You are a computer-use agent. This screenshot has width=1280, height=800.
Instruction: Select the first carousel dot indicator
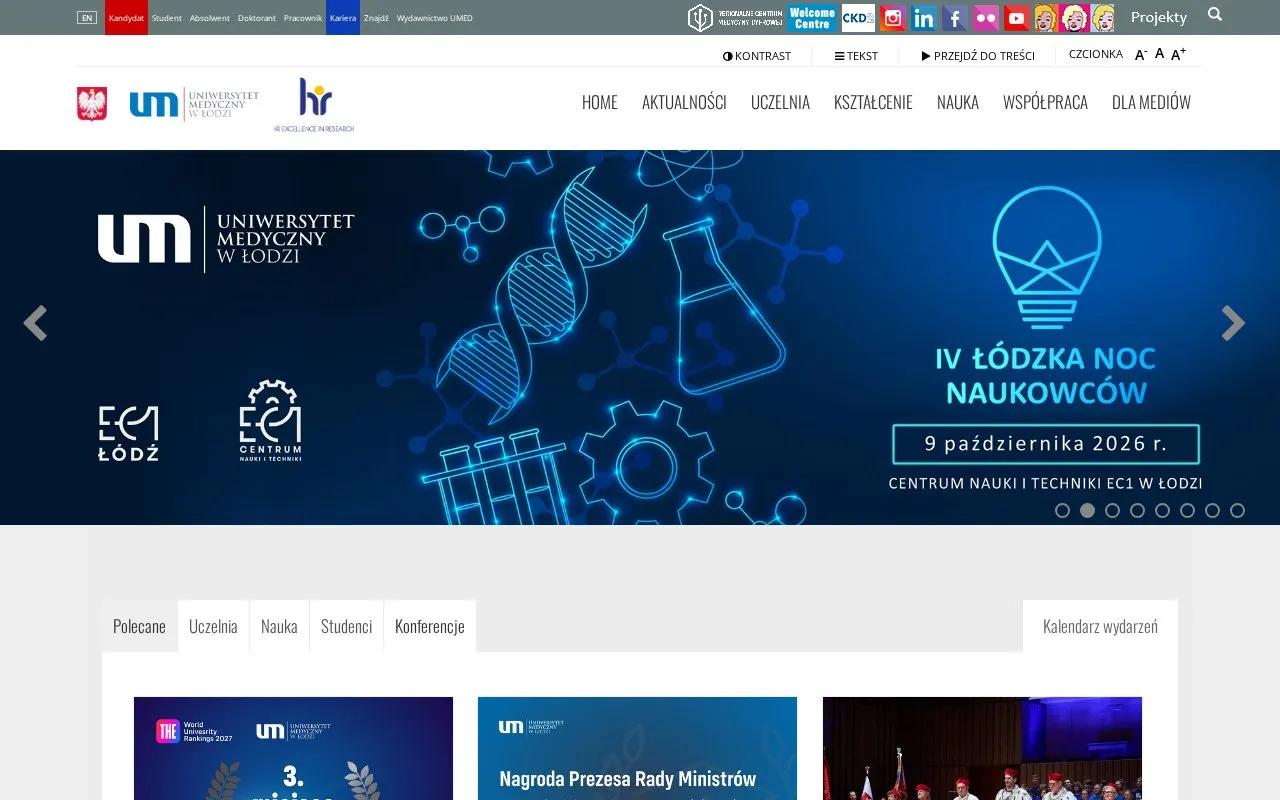pyautogui.click(x=1062, y=510)
